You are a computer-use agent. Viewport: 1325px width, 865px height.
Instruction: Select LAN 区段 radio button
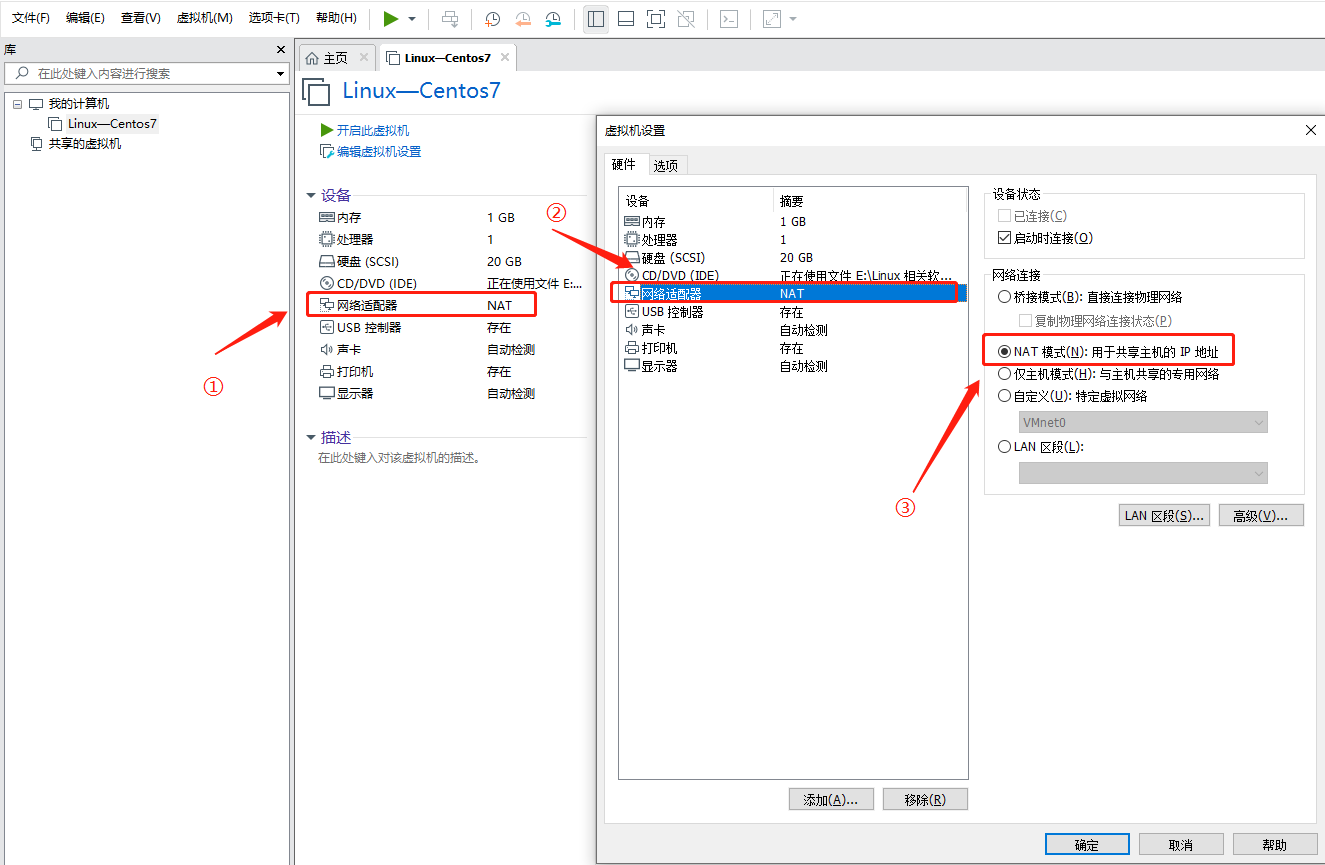click(1005, 447)
